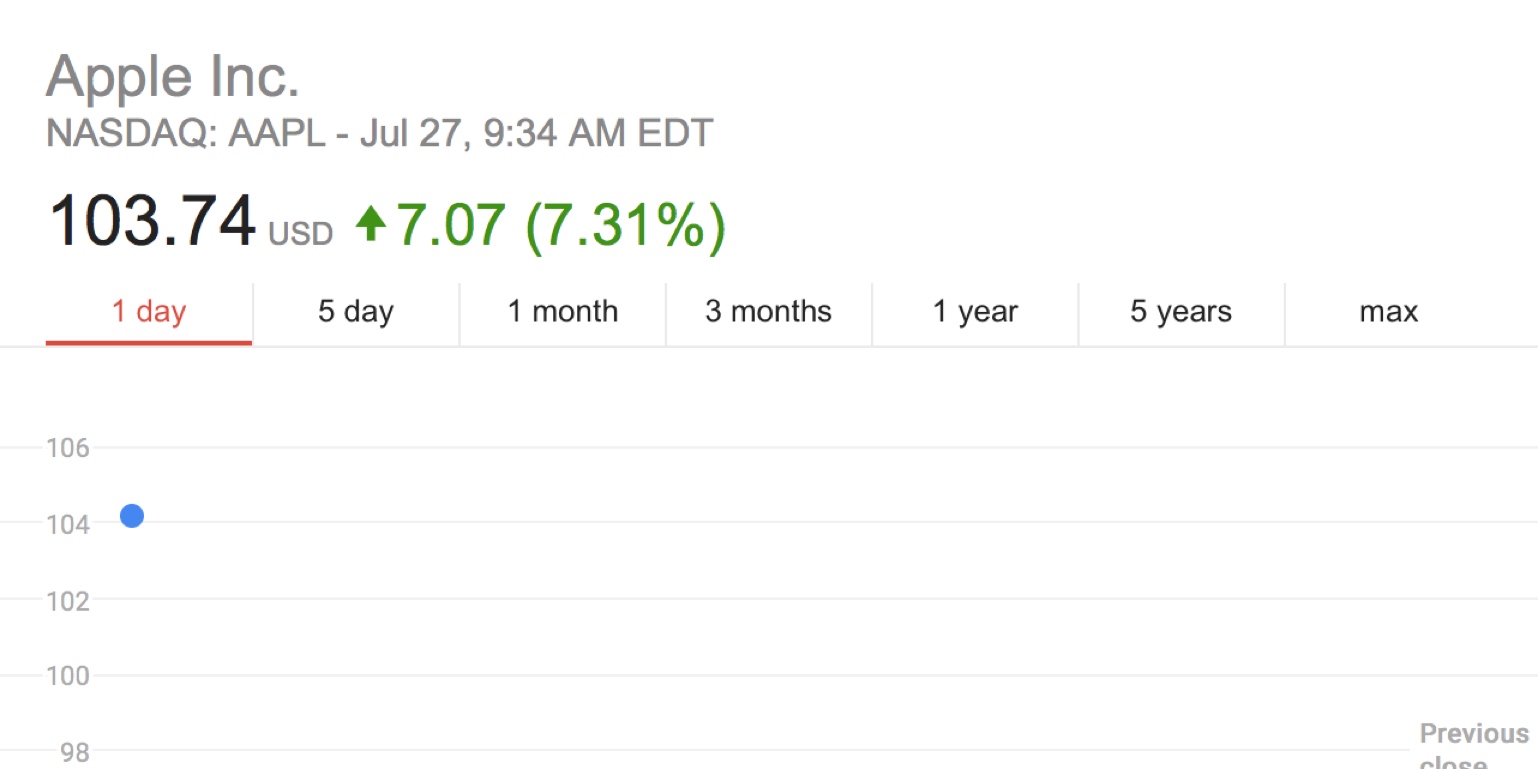Click the Apple Inc. title
The height and width of the screenshot is (769, 1538).
[173, 78]
